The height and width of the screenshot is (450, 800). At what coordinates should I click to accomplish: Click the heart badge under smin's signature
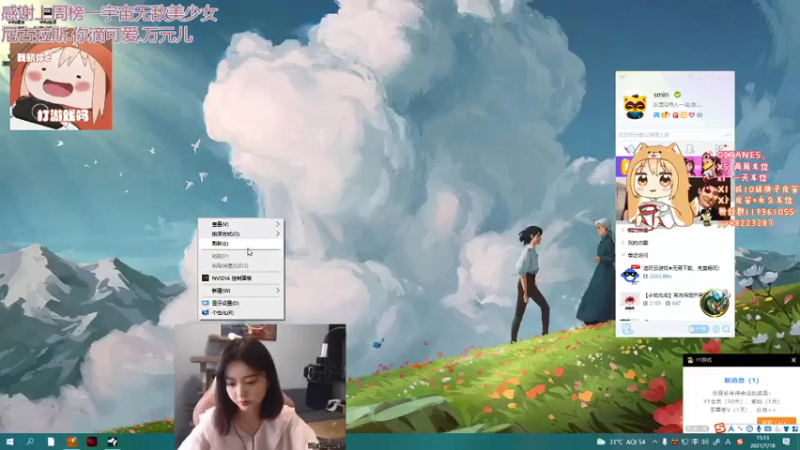click(692, 115)
